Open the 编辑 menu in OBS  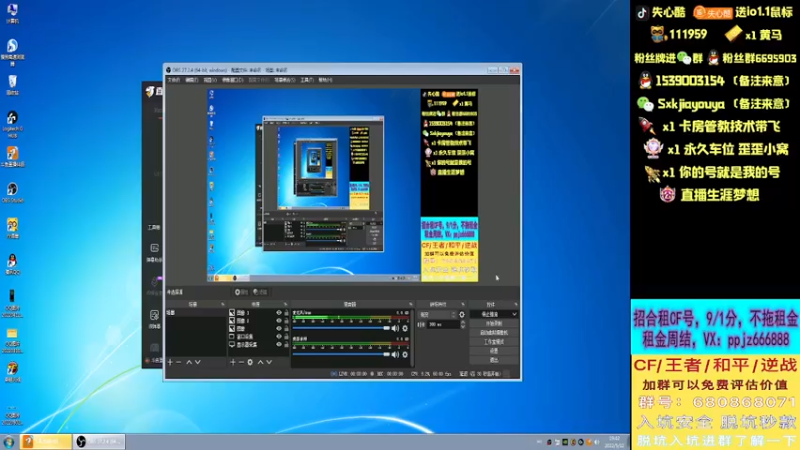pyautogui.click(x=191, y=80)
